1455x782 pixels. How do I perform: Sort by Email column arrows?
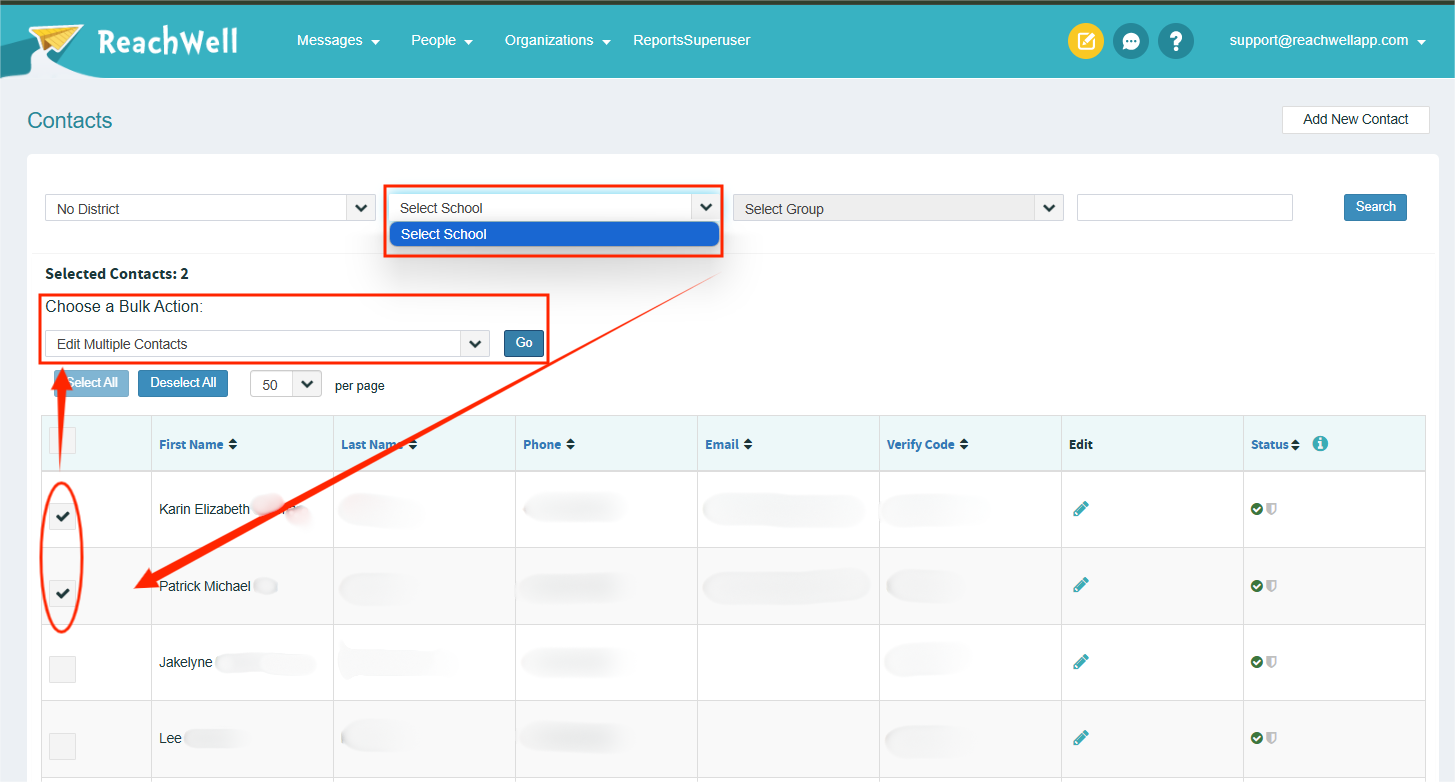point(748,445)
